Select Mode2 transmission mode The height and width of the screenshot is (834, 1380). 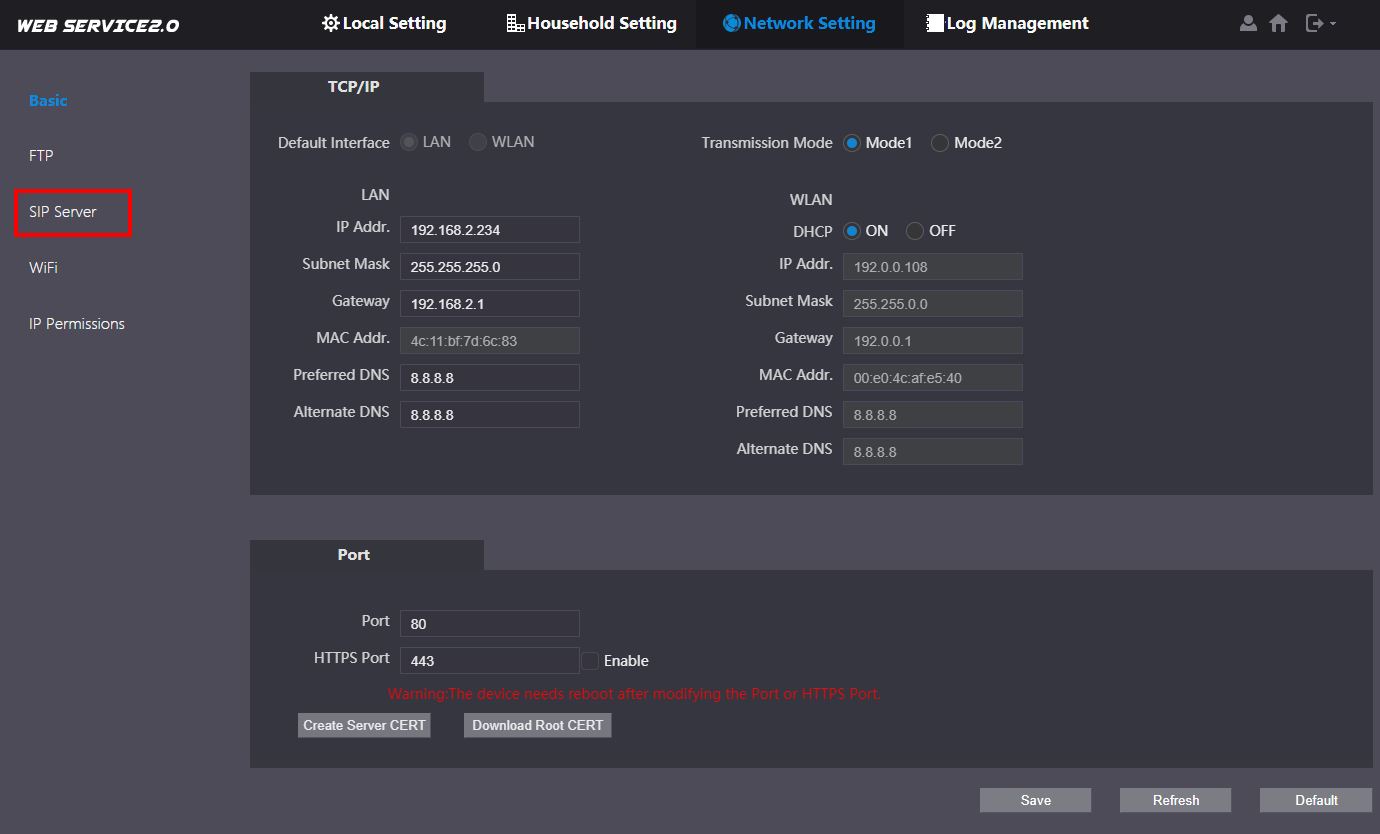pos(940,143)
